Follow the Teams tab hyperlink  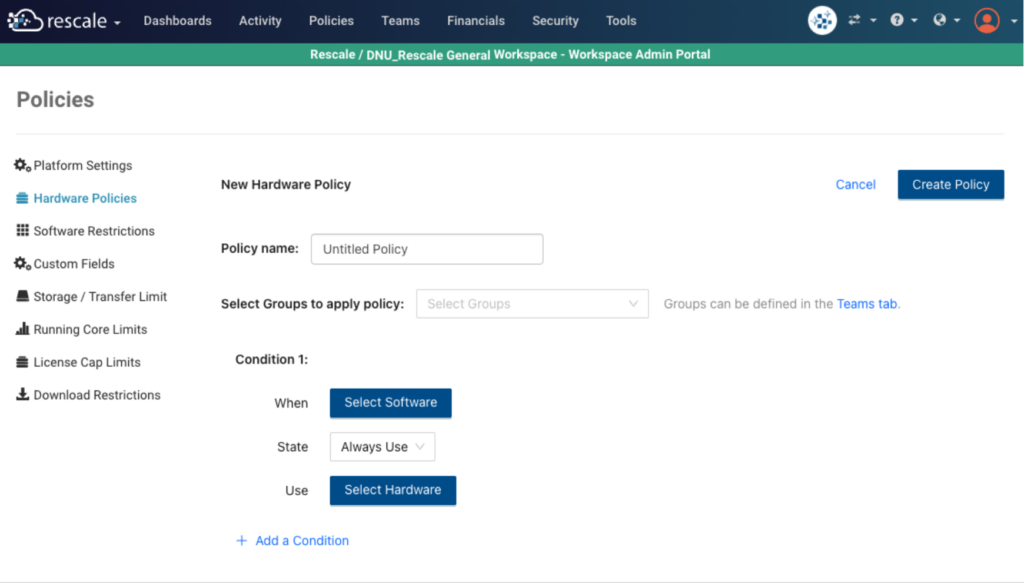tap(867, 304)
